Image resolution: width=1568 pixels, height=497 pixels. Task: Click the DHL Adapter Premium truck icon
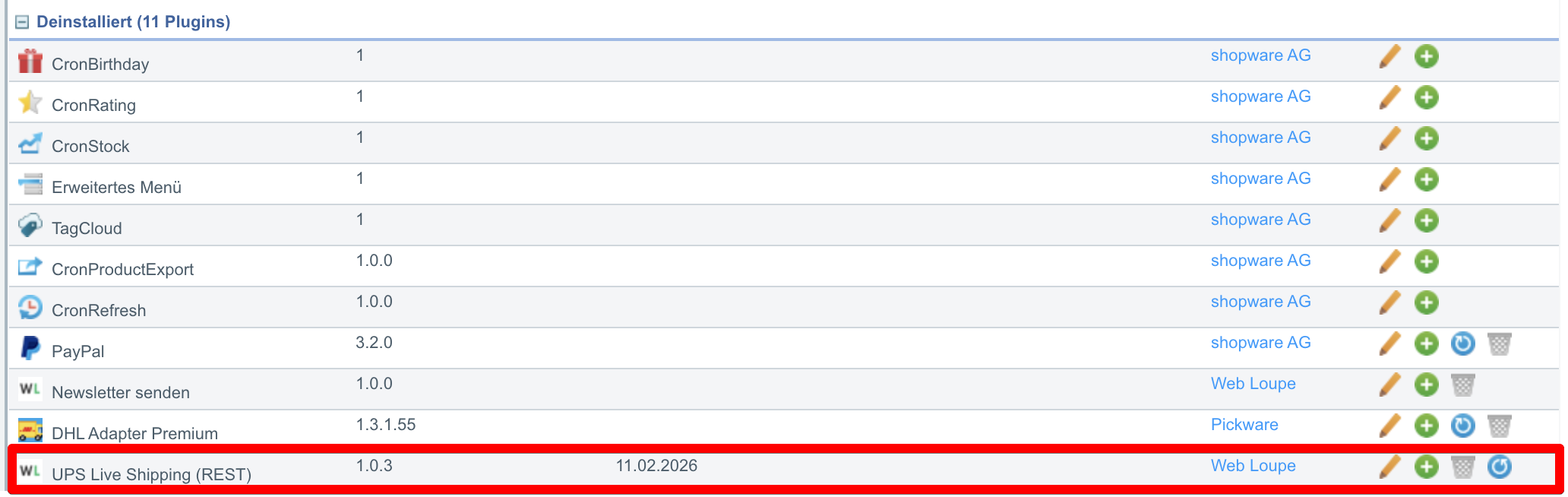point(30,430)
